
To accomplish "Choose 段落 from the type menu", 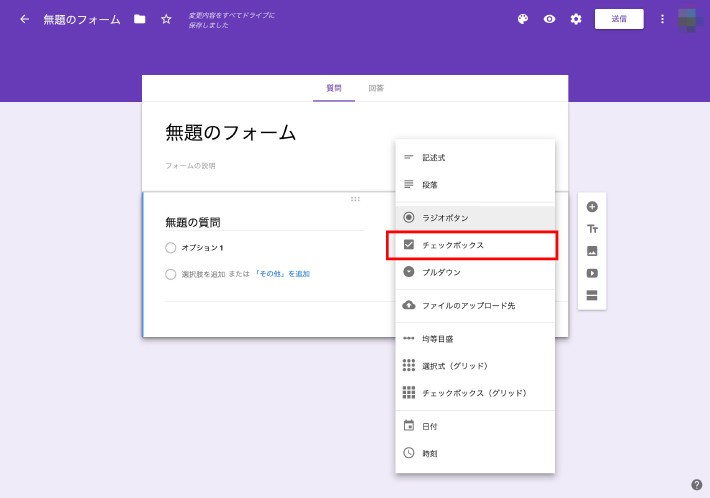I will pyautogui.click(x=475, y=185).
